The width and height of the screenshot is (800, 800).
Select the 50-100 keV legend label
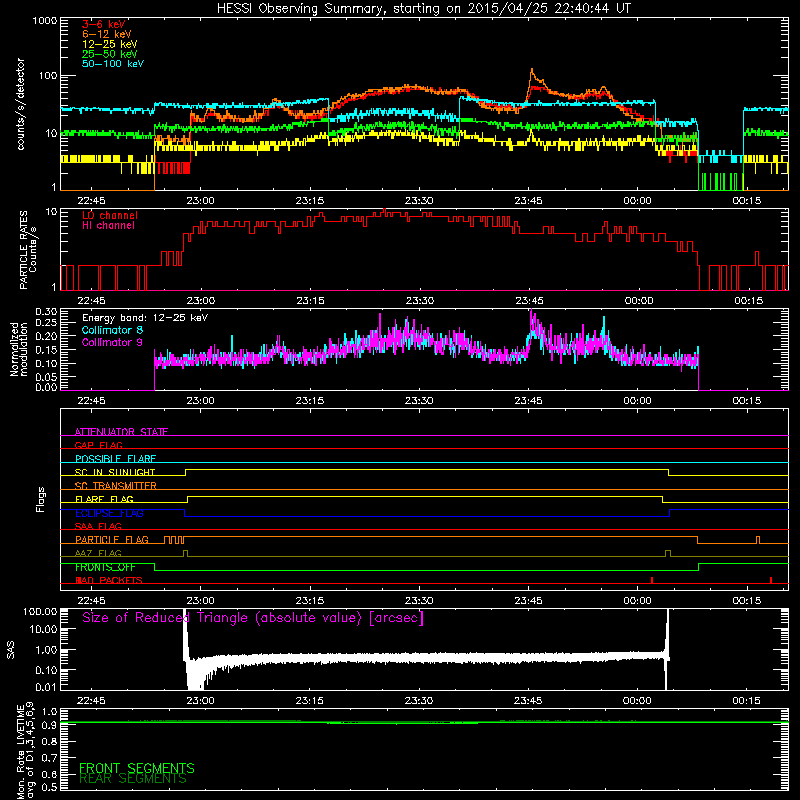click(113, 64)
